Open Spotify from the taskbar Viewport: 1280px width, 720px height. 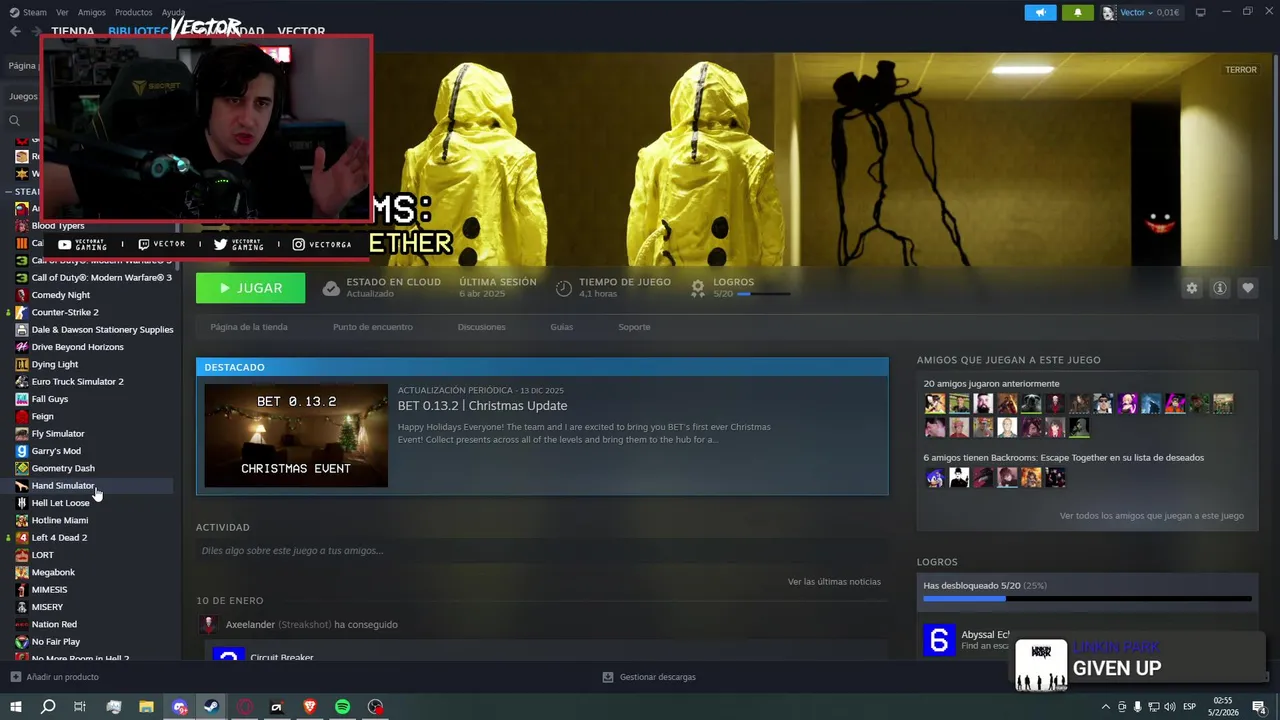pyautogui.click(x=342, y=706)
